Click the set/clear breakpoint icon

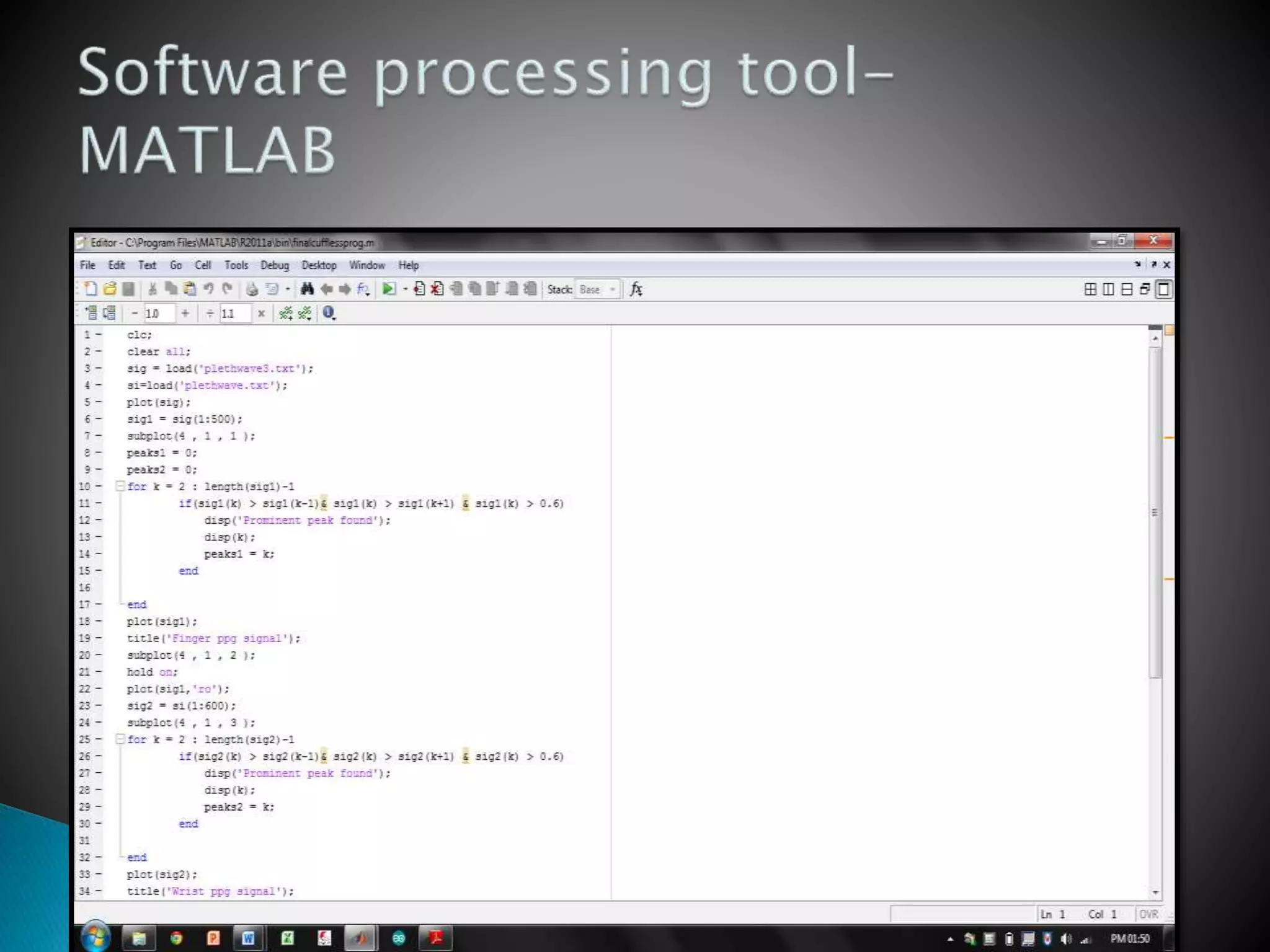[x=419, y=289]
